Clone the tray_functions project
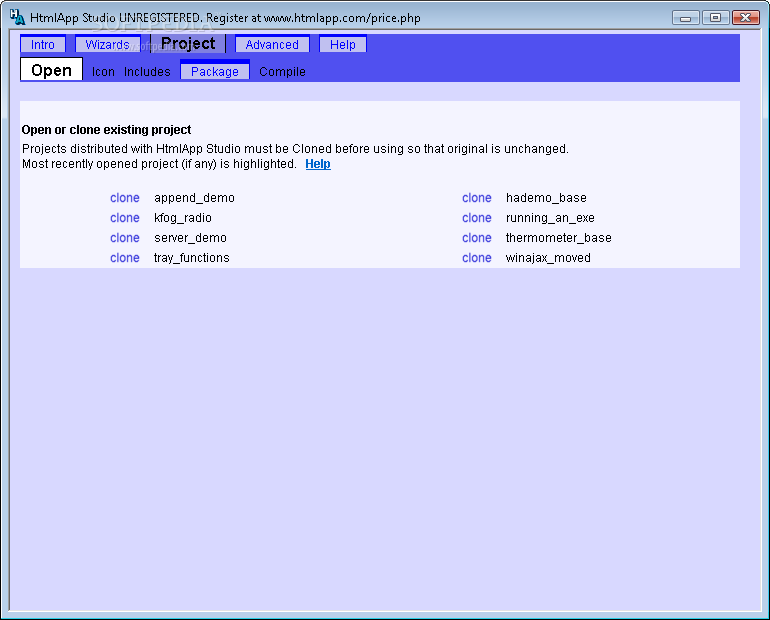This screenshot has width=770, height=620. (125, 258)
